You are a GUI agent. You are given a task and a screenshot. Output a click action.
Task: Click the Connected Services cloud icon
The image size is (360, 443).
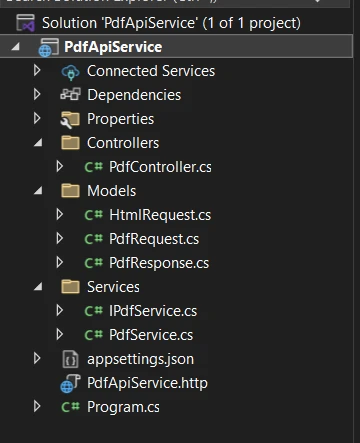coord(70,71)
